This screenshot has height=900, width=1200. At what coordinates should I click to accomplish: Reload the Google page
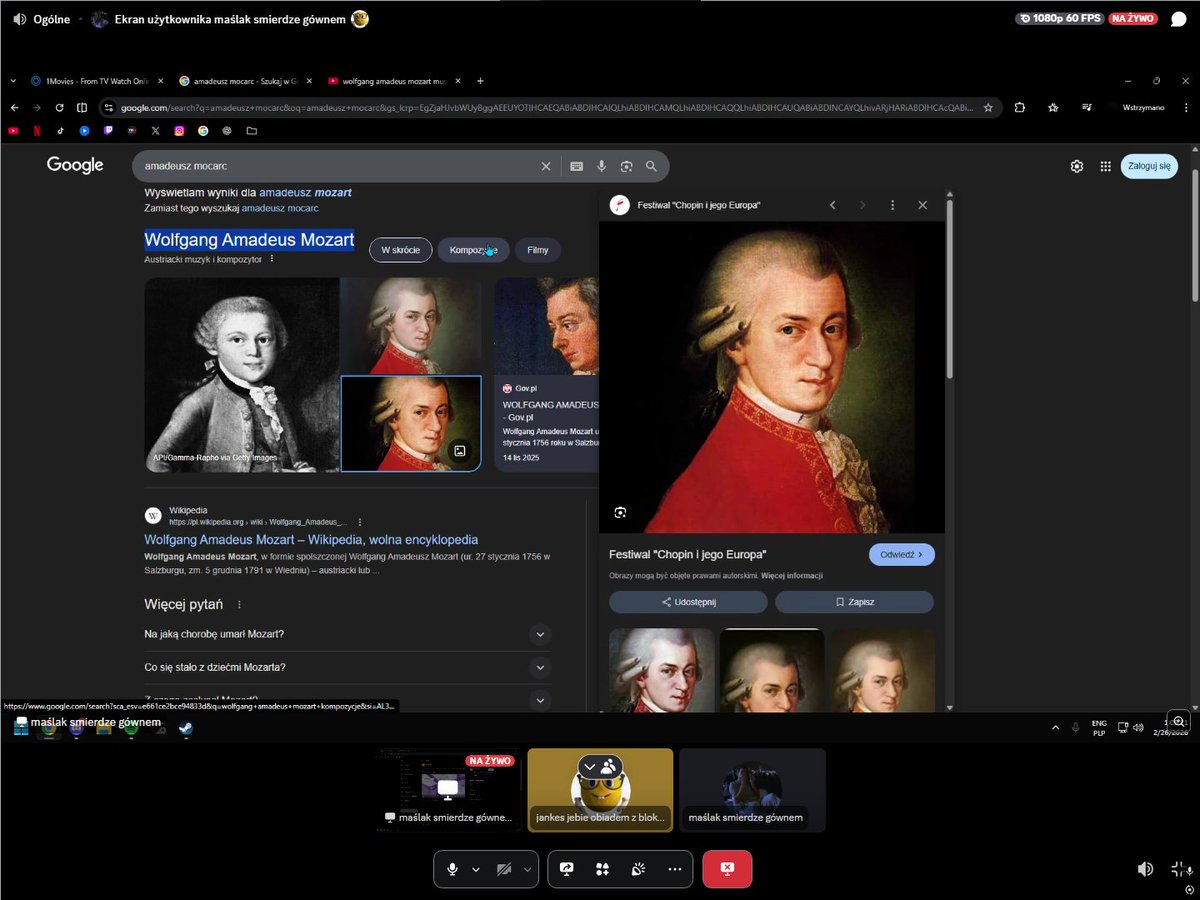coord(59,108)
